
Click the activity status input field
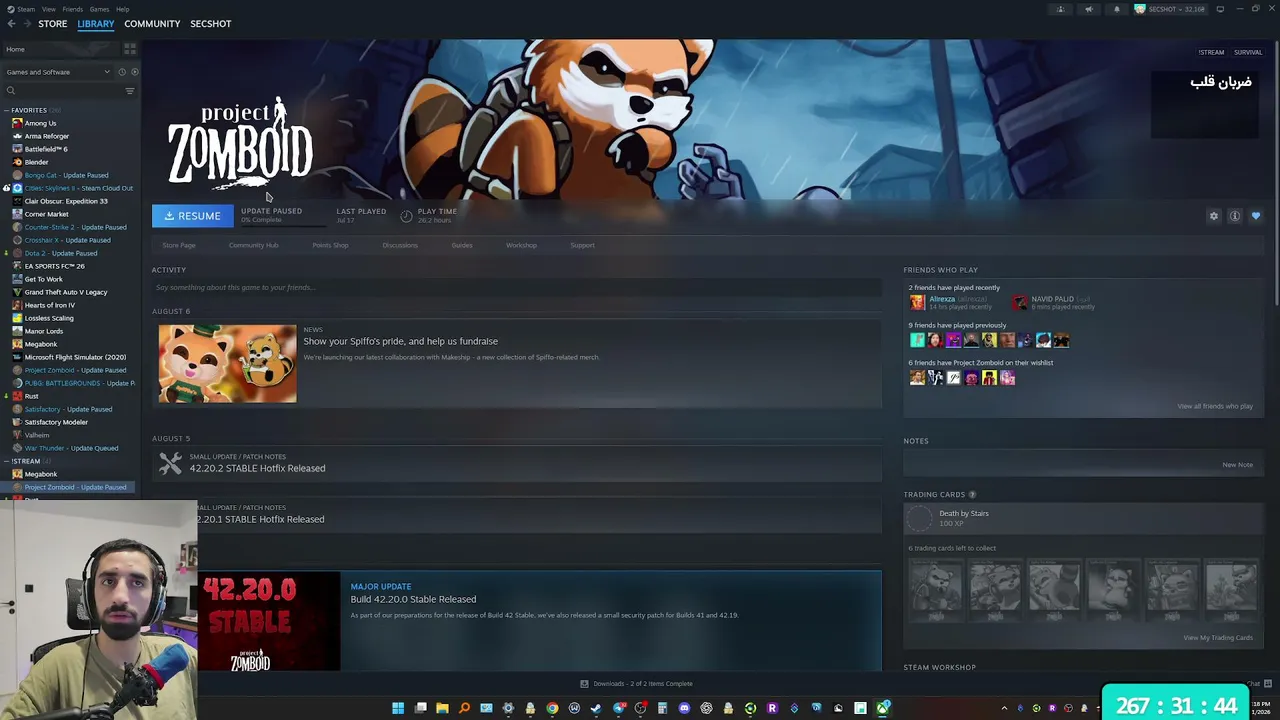tap(517, 288)
